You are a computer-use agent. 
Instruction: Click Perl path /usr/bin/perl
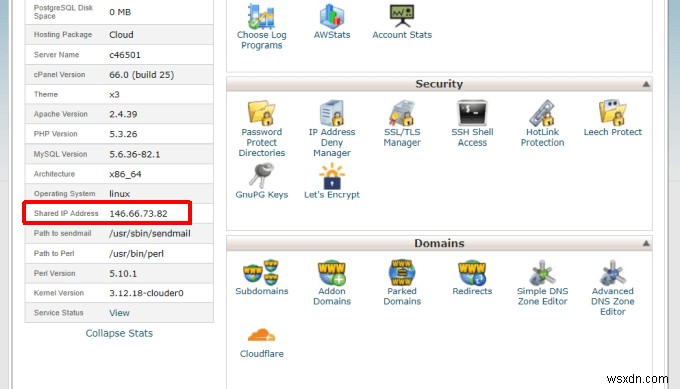pyautogui.click(x=136, y=254)
